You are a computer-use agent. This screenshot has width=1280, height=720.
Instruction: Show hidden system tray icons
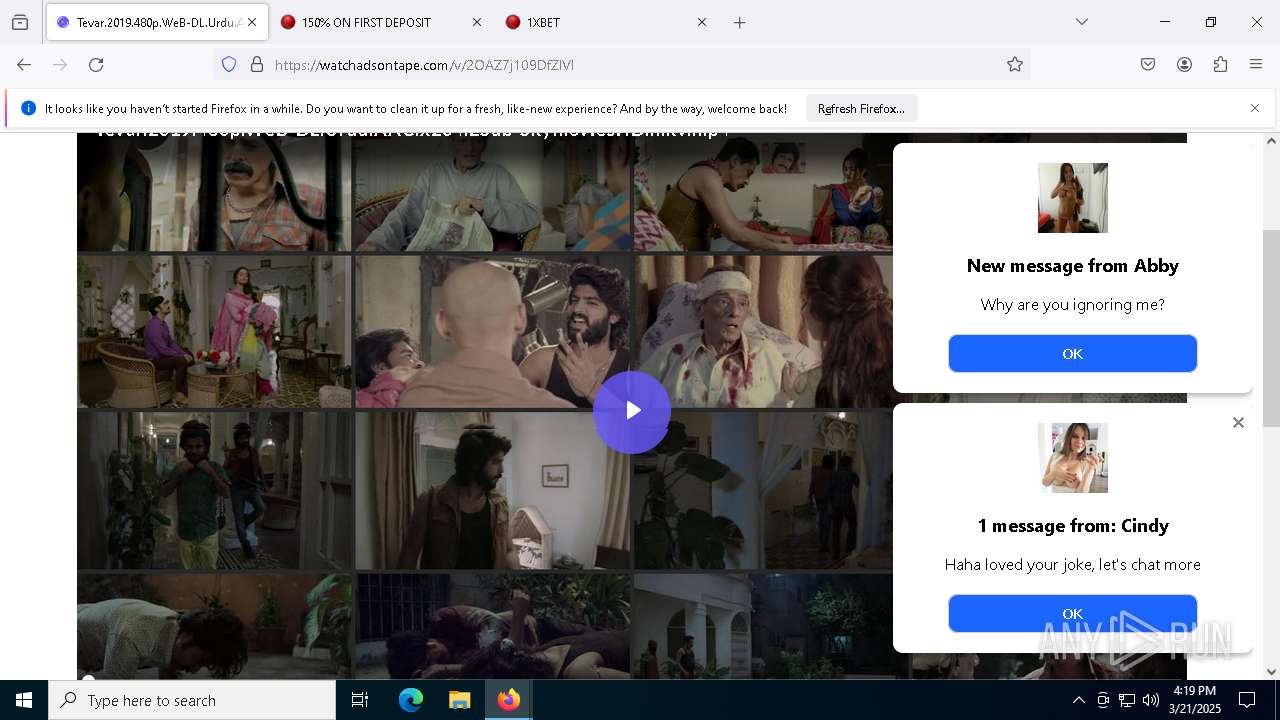(1078, 700)
